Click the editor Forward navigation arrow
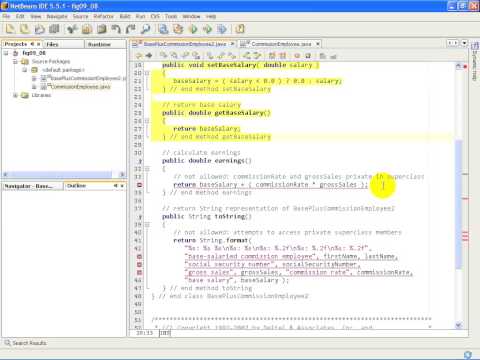The width and height of the screenshot is (480, 360). pos(149,56)
